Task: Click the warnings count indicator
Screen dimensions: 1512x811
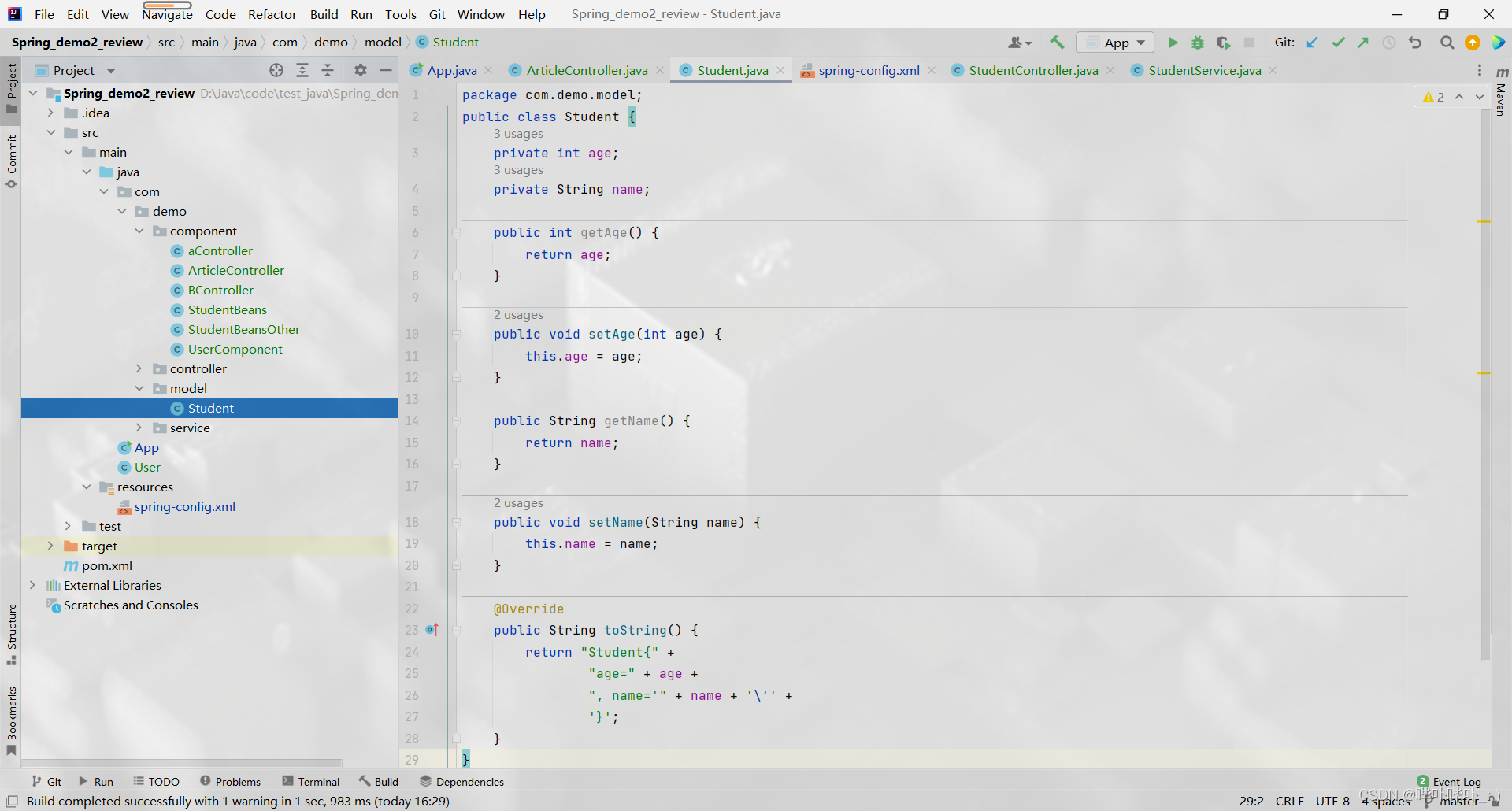Action: tap(1433, 97)
